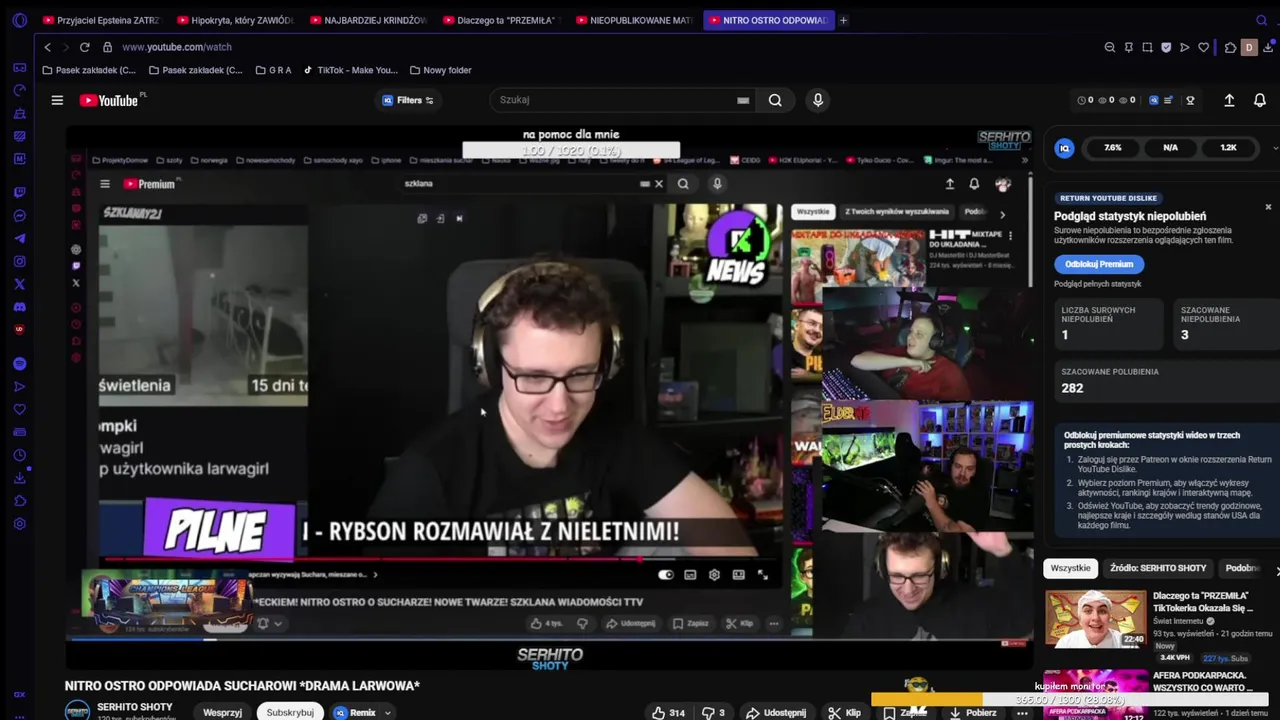Open the YouTube hamburger guide menu
The width and height of the screenshot is (1280, 720).
coord(57,100)
